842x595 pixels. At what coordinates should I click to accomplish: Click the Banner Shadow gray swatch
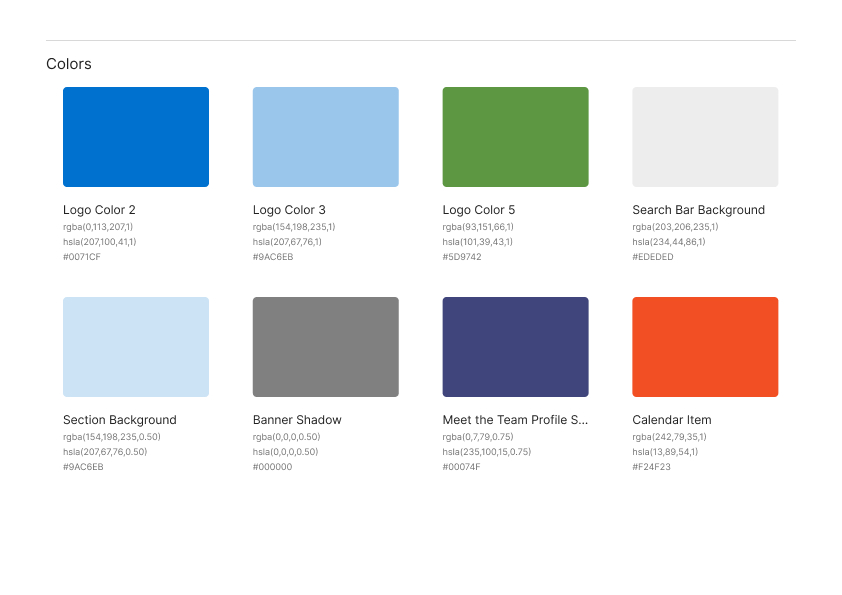tap(325, 347)
